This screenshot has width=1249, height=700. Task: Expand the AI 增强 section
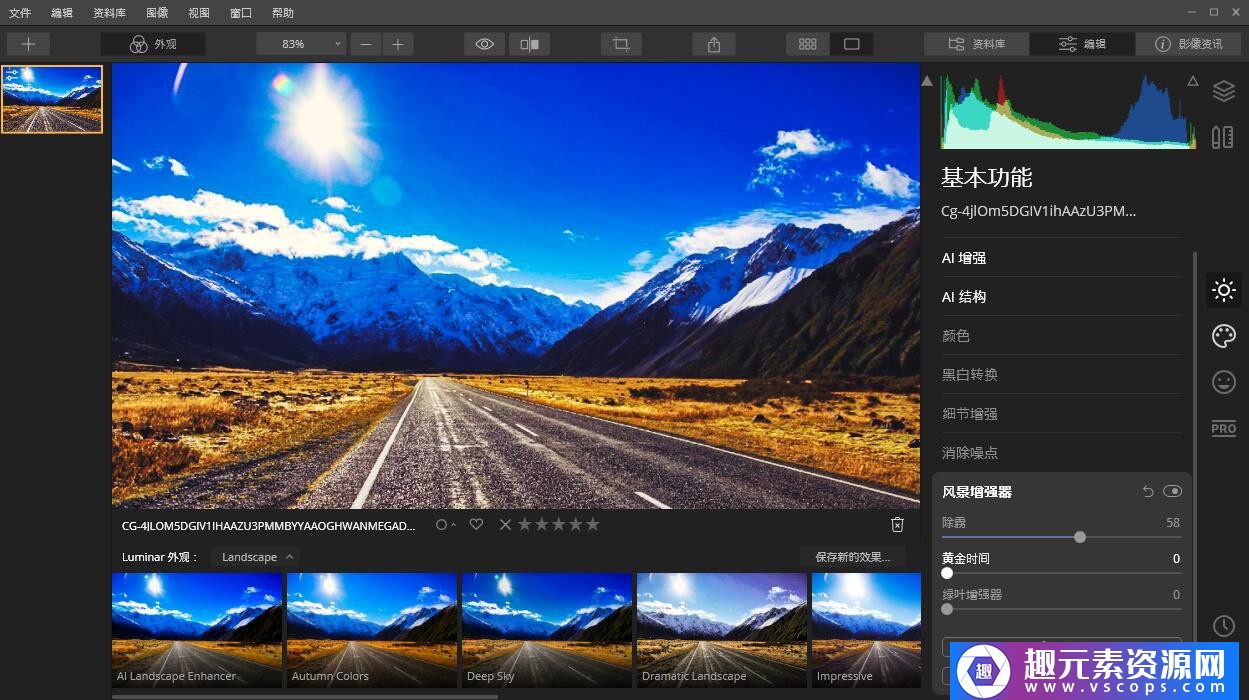964,258
